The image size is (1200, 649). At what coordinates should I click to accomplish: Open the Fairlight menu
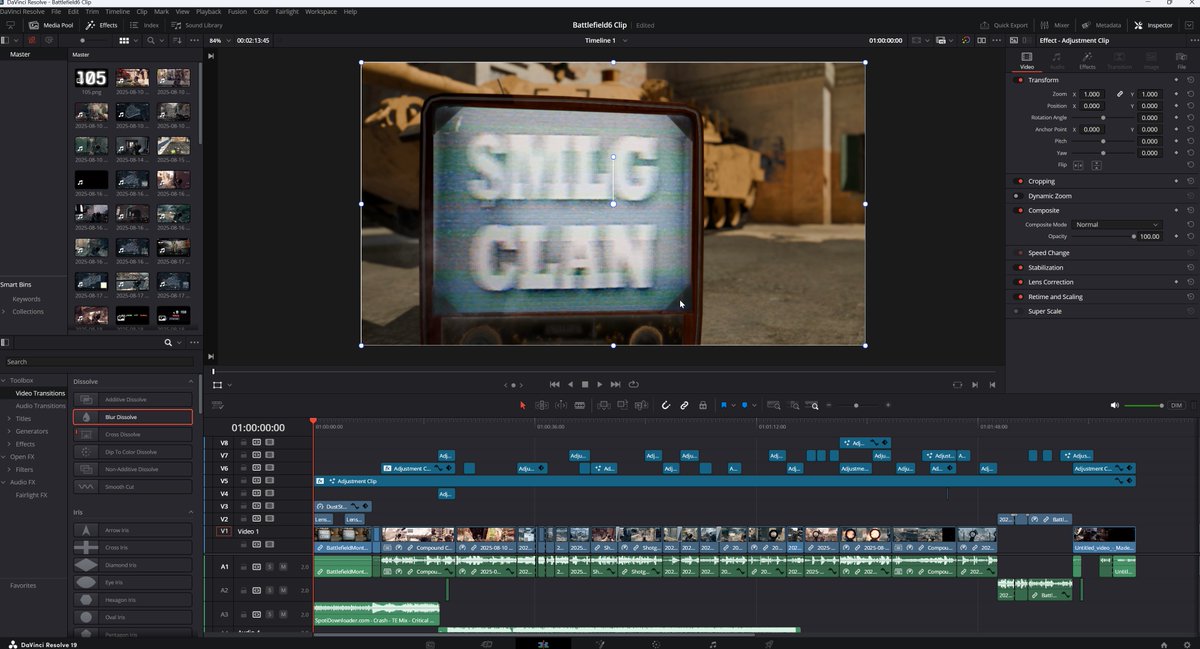coord(289,11)
